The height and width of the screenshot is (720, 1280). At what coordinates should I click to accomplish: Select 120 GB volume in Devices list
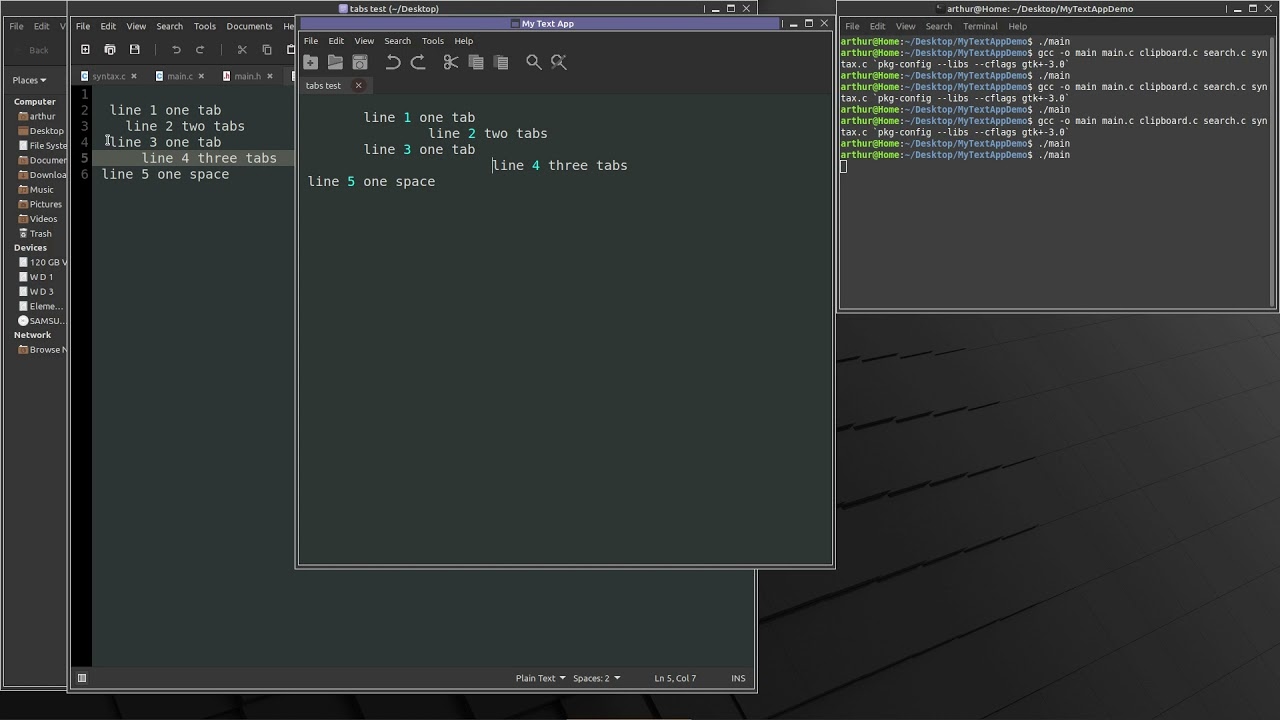[43, 262]
